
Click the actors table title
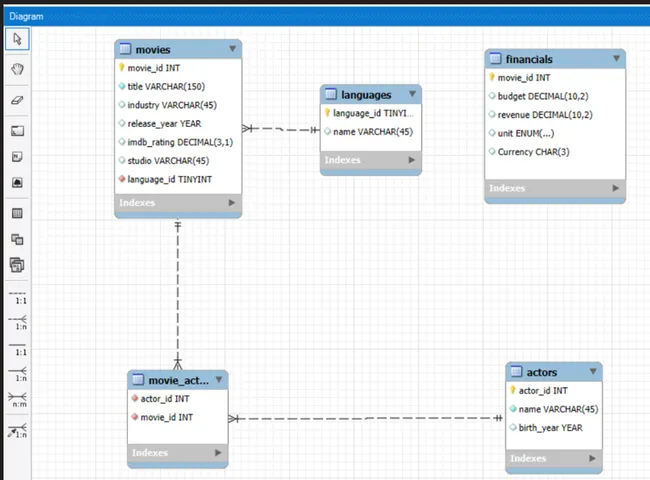541,372
